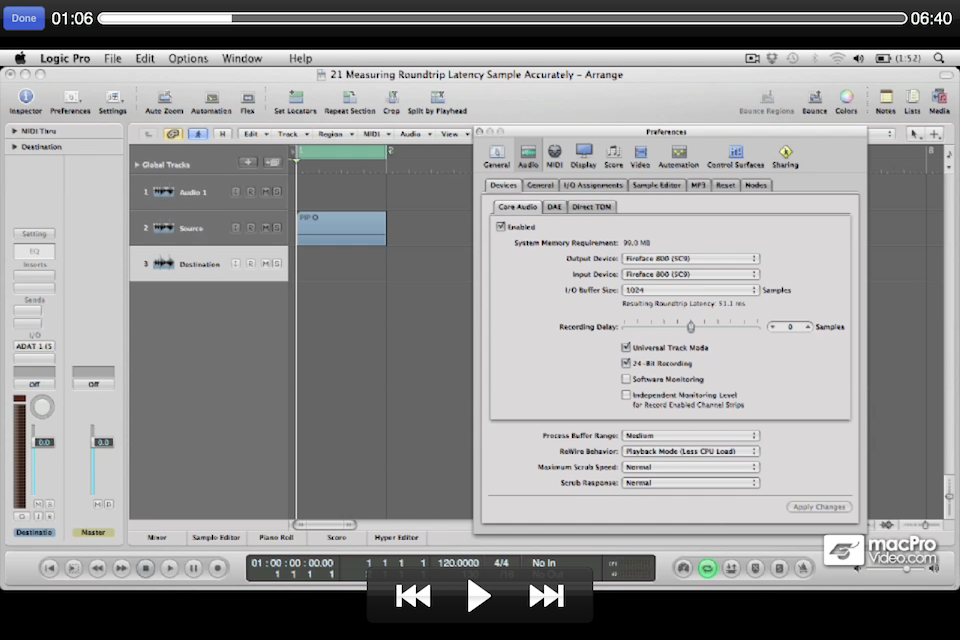Click the Recording Delay samples field
Viewport: 960px width, 640px height.
pyautogui.click(x=790, y=327)
